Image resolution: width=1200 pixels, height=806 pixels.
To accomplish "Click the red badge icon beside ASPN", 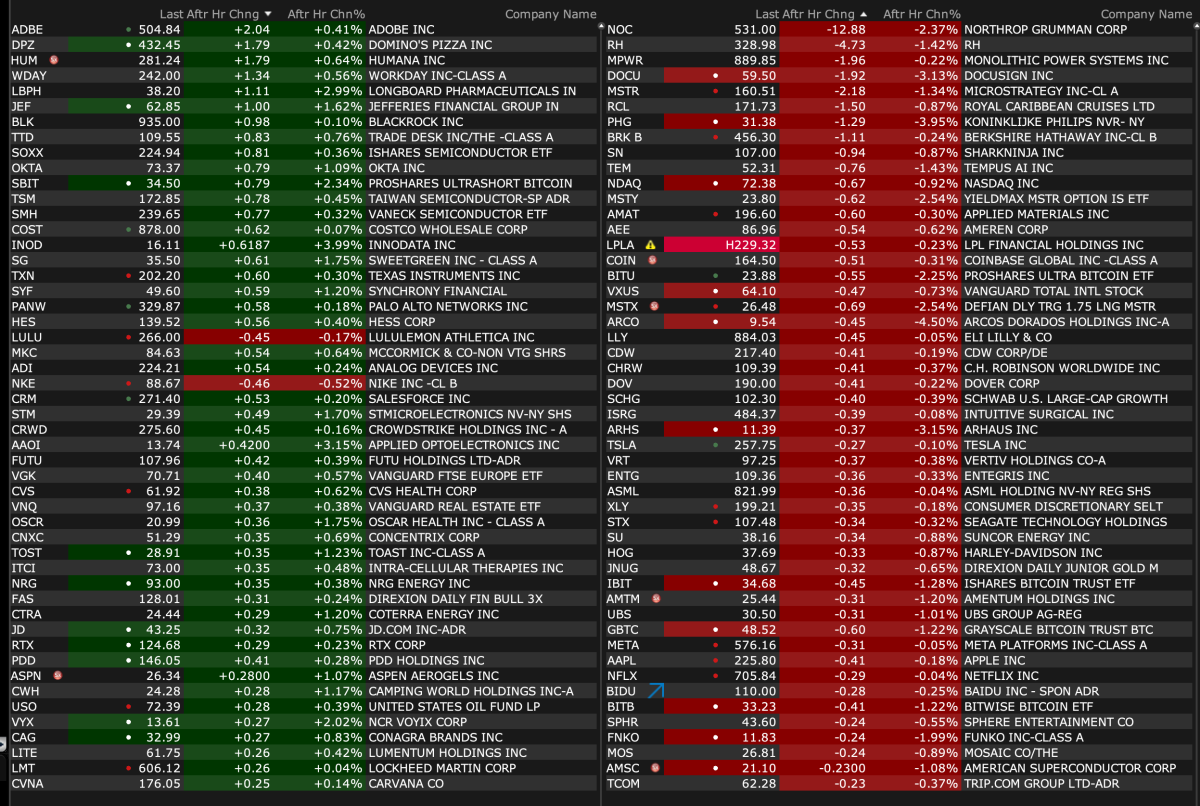I will point(57,676).
